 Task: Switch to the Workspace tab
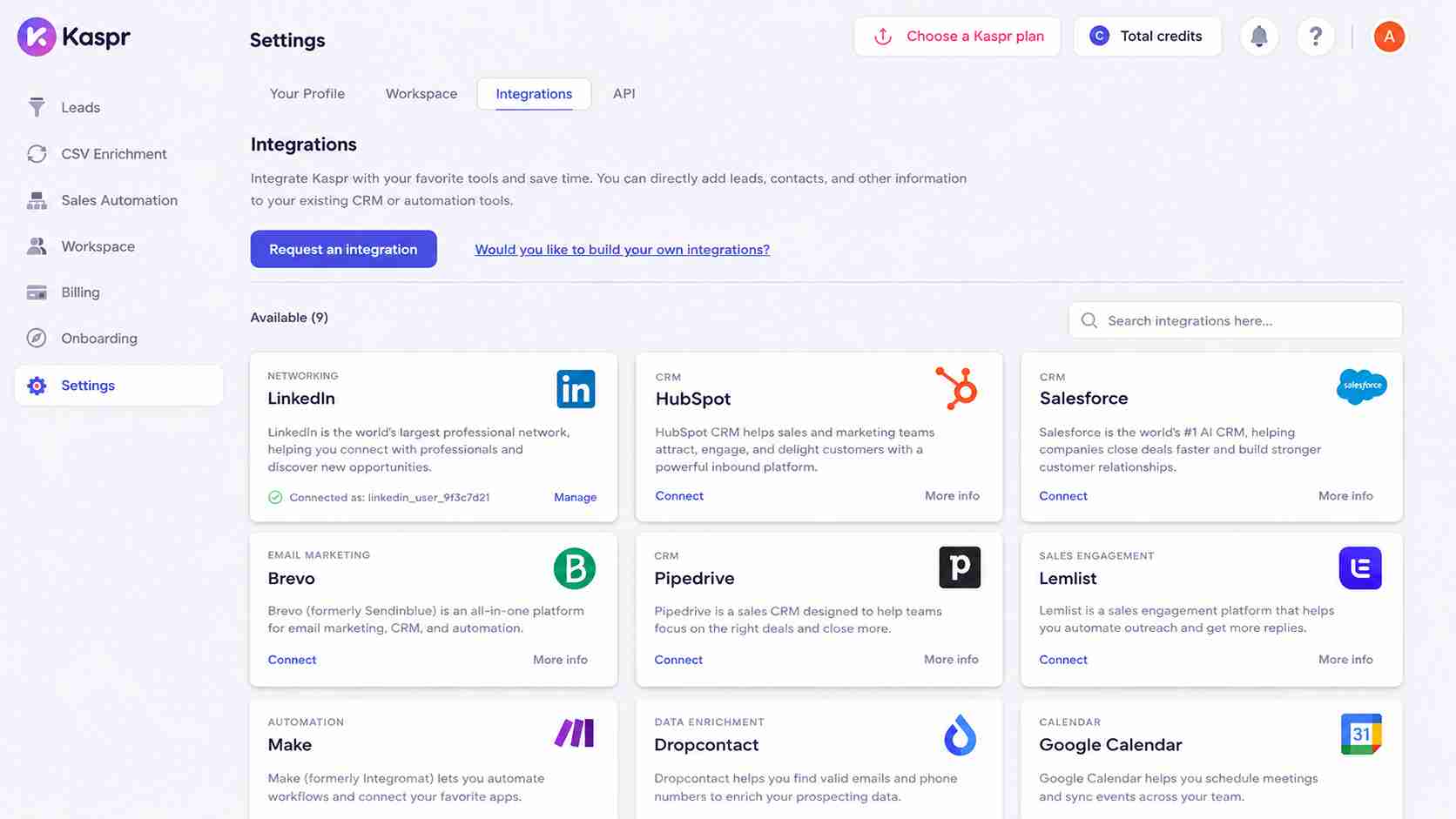tap(421, 93)
